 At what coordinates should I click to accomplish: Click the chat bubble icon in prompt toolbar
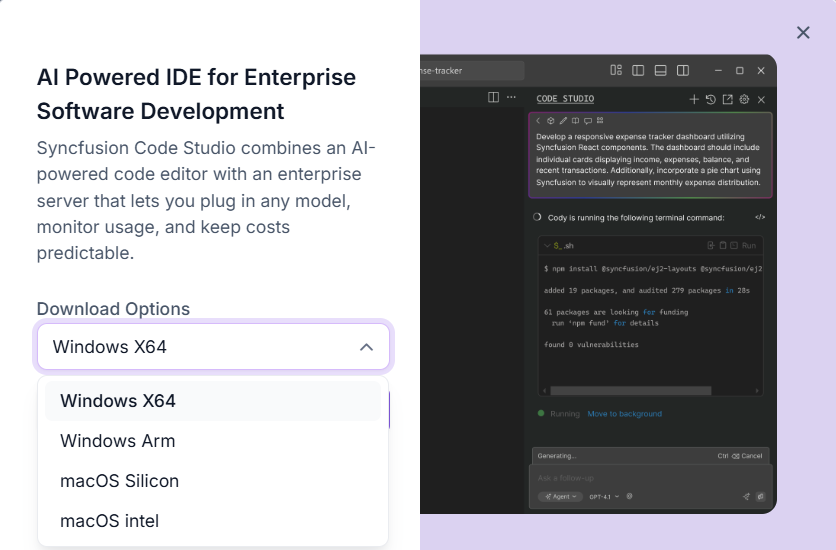pyautogui.click(x=588, y=121)
